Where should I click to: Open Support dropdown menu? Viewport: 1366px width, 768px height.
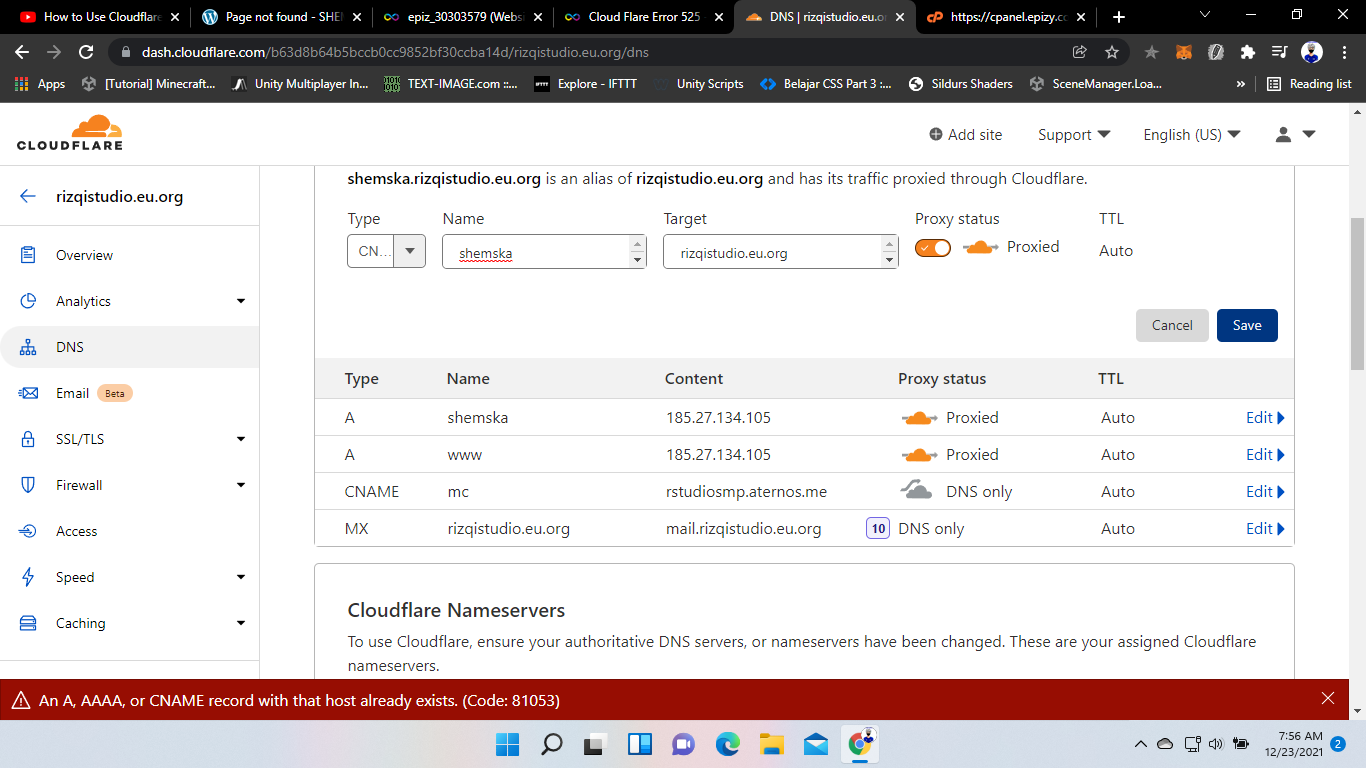pyautogui.click(x=1074, y=134)
